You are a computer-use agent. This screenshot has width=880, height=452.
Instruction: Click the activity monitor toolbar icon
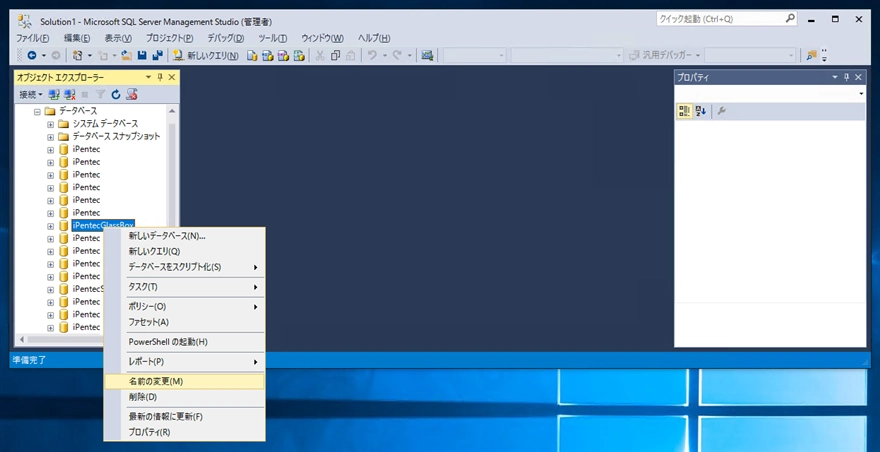[428, 55]
